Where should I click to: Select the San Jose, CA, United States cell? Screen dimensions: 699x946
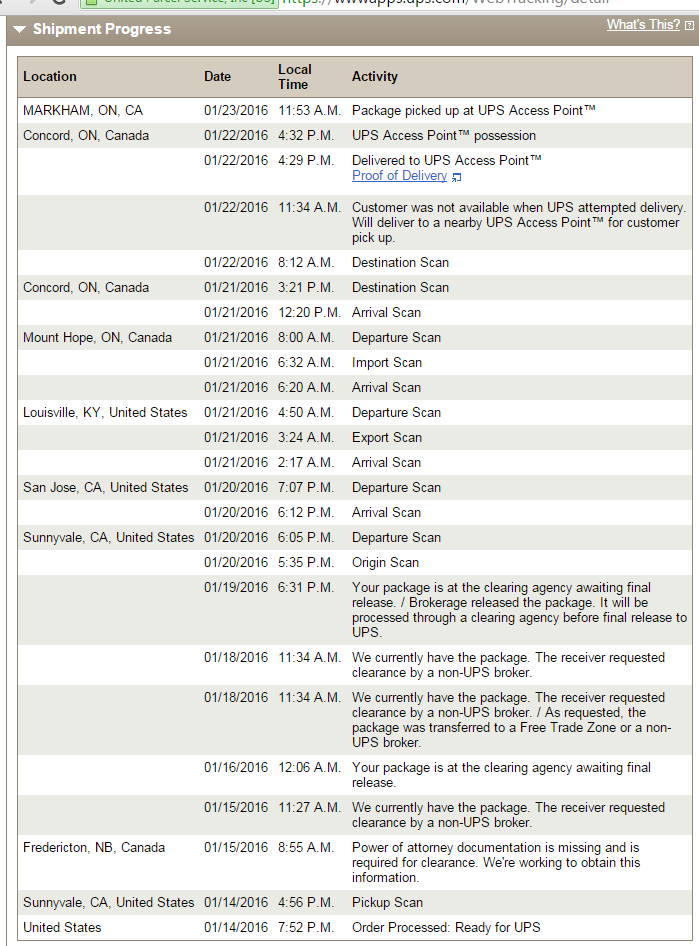pyautogui.click(x=105, y=488)
